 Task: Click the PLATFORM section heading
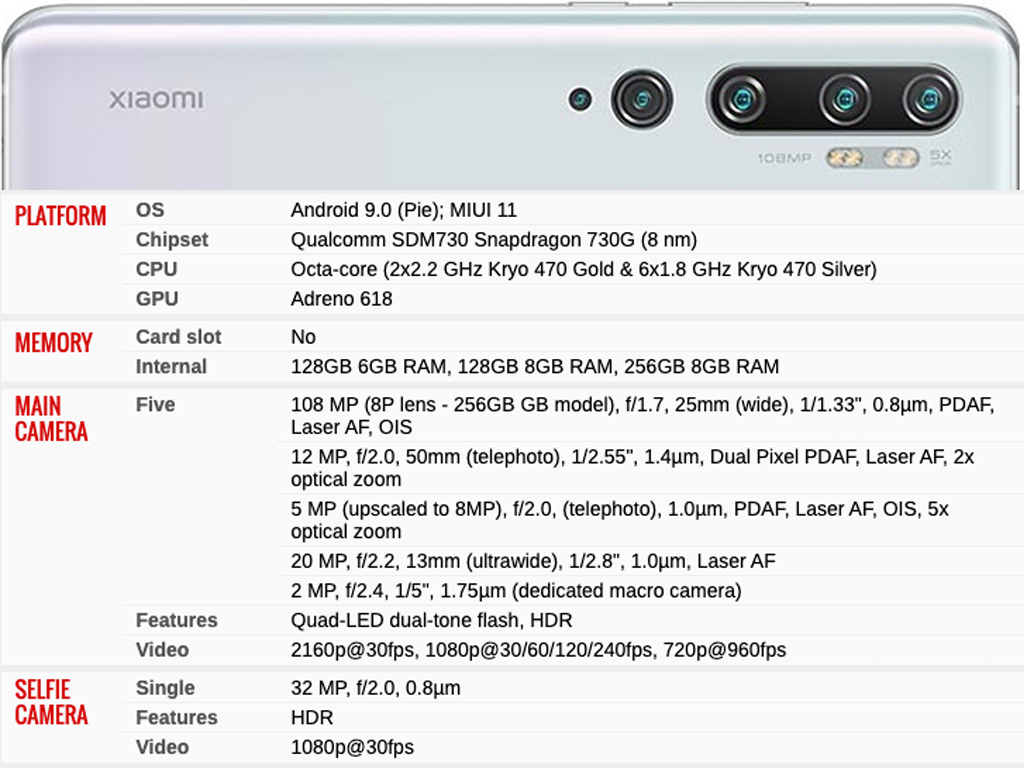click(60, 216)
